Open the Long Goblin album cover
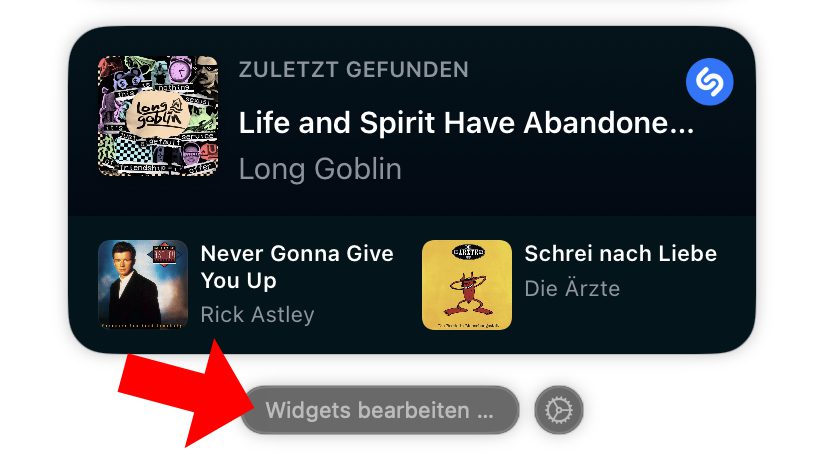 click(158, 116)
